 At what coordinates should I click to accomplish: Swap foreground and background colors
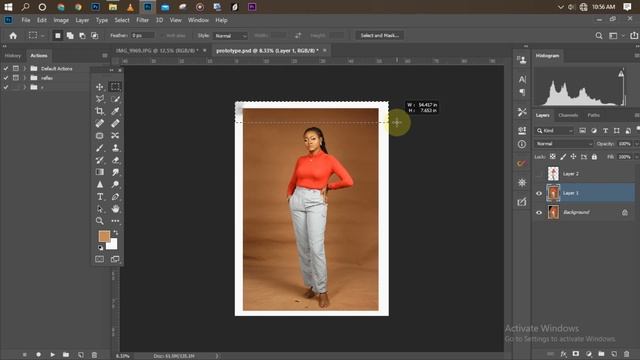pos(116,233)
